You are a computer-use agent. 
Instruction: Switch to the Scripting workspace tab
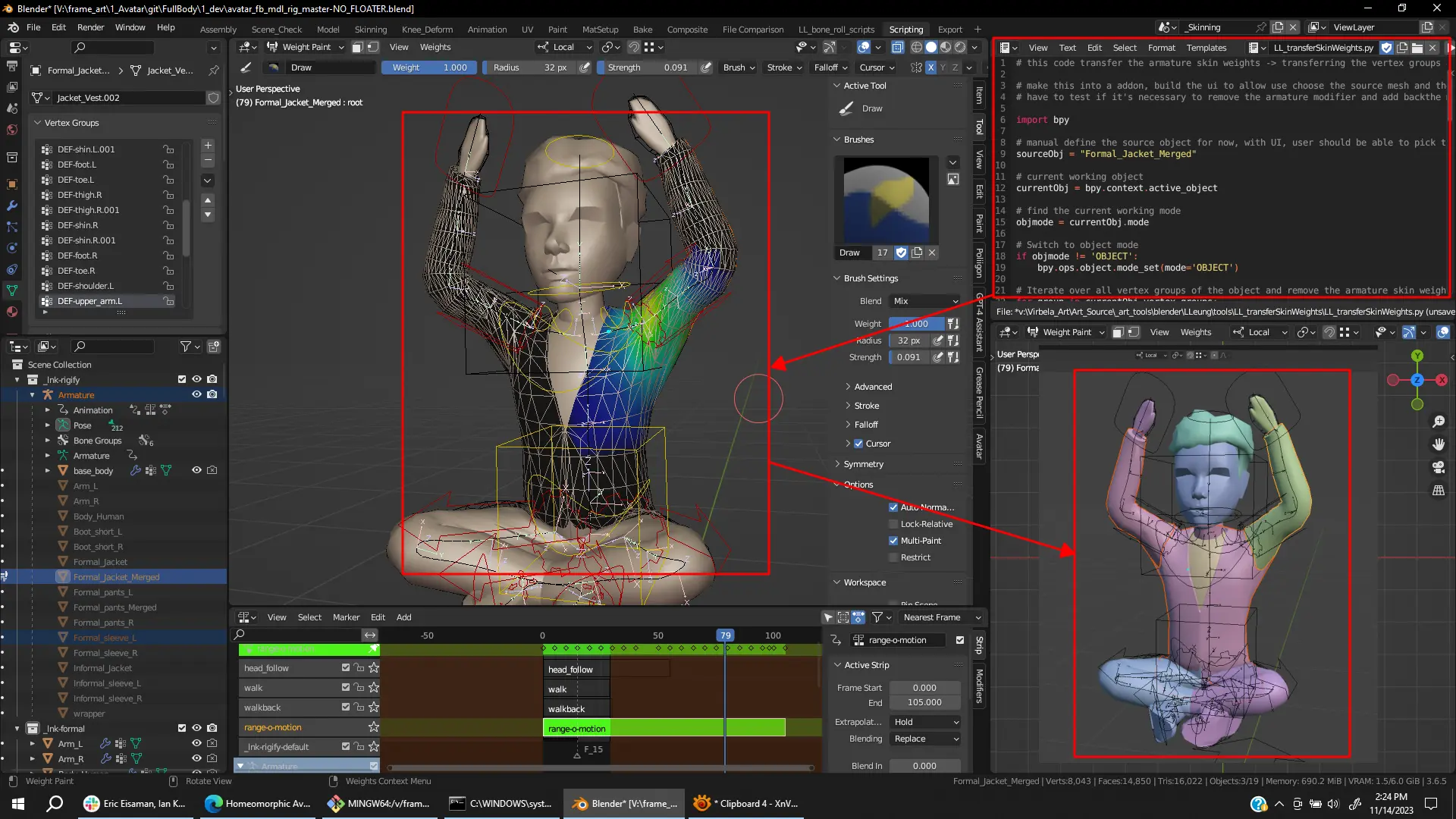[905, 30]
